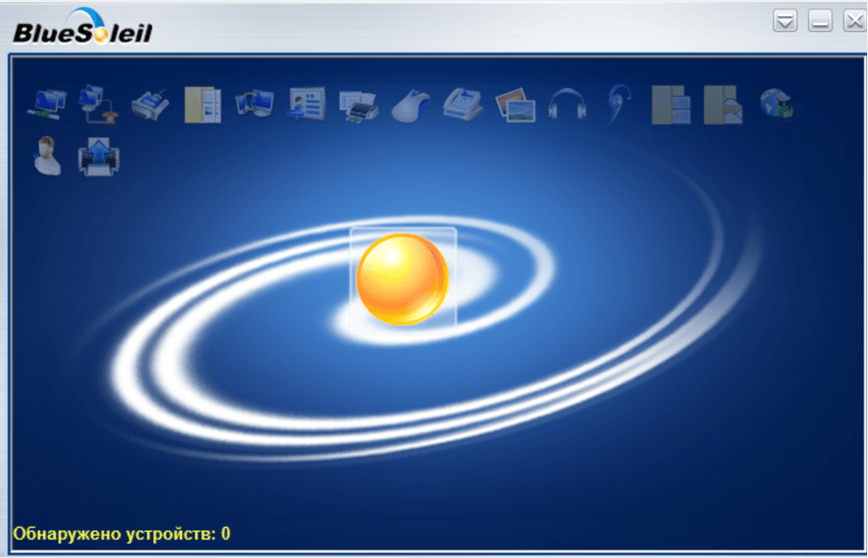
Task: Open the folder with envelope messages icon
Action: coord(722,104)
